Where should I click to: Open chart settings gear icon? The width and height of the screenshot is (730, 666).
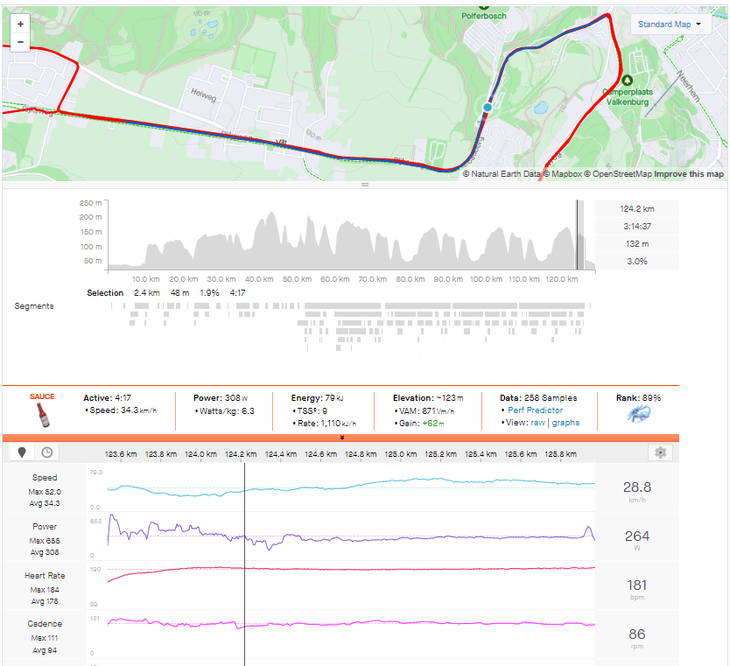click(660, 452)
